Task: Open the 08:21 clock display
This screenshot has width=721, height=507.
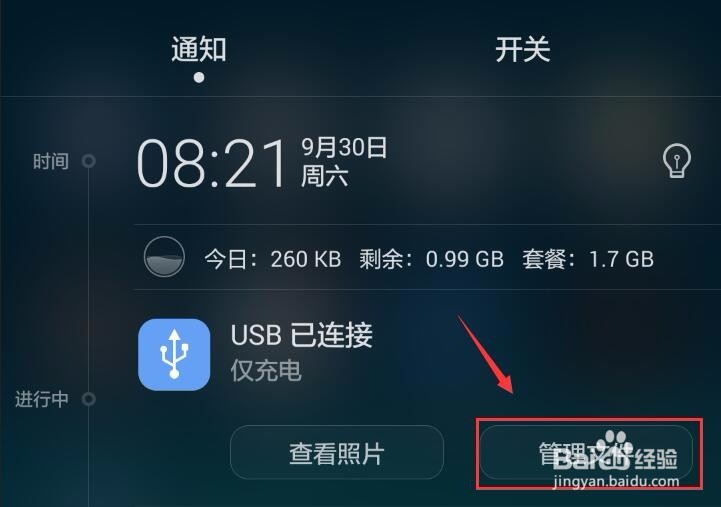Action: (212, 164)
